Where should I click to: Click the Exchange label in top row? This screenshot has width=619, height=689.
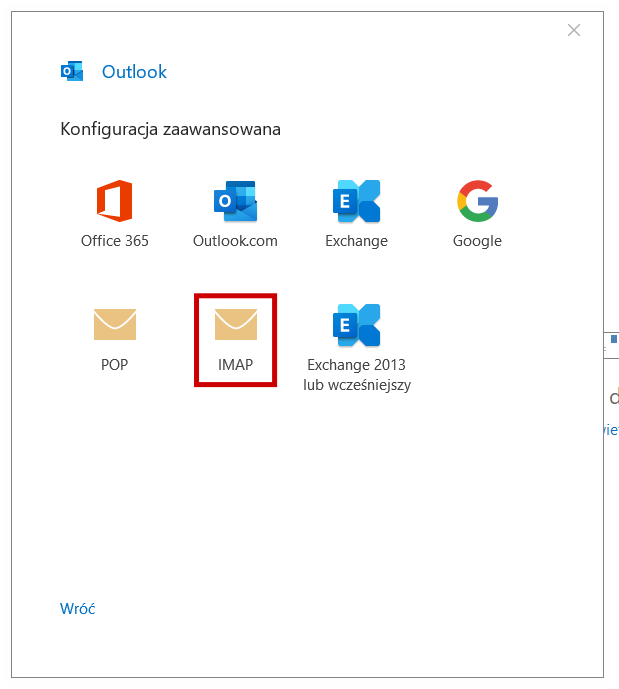[356, 241]
